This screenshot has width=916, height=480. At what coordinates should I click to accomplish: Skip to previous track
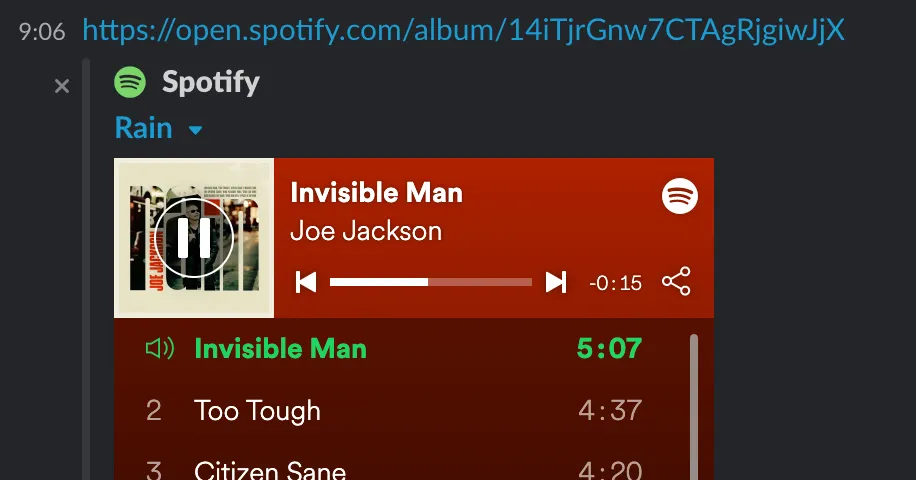[306, 282]
